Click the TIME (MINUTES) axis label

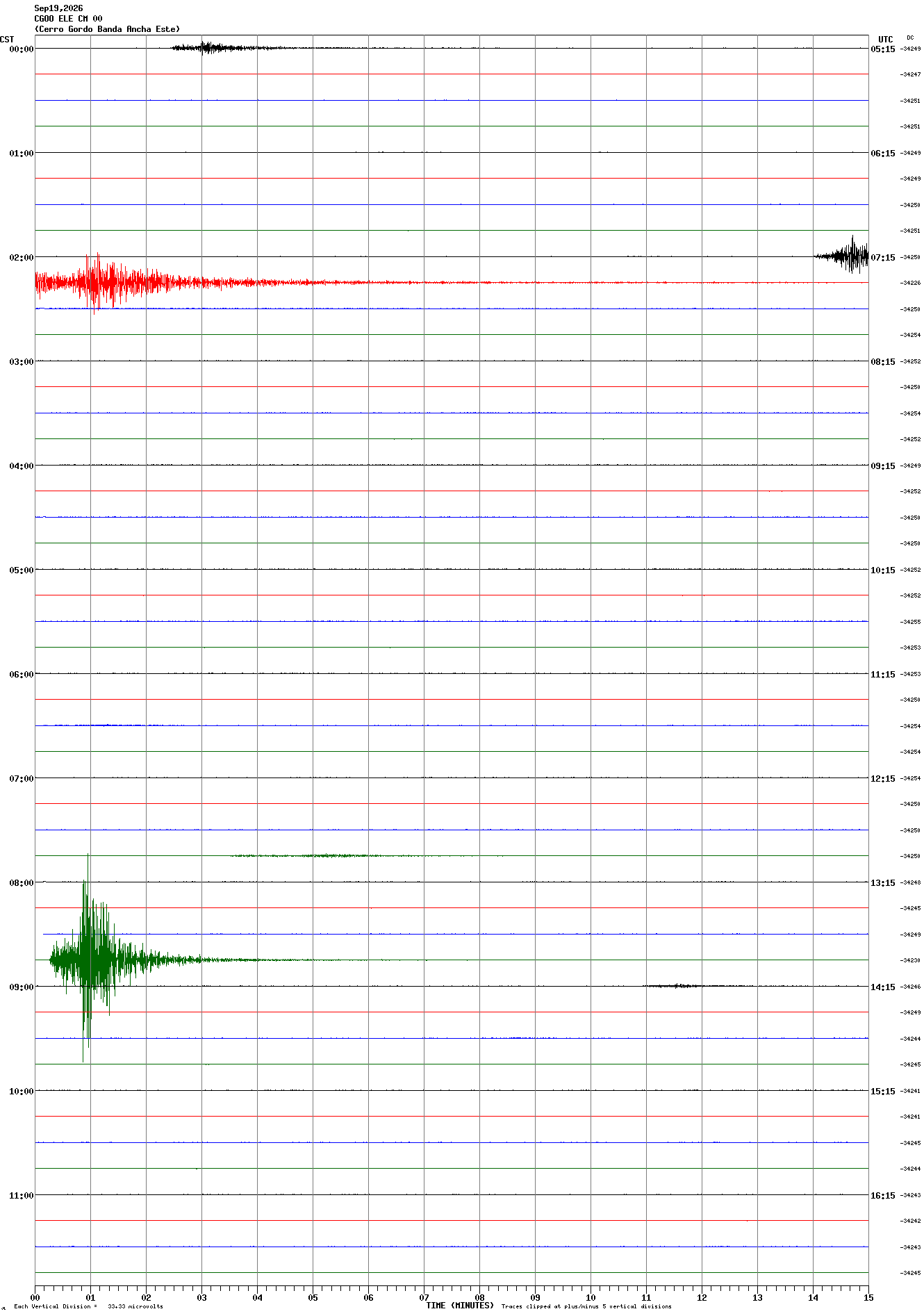[x=460, y=1306]
